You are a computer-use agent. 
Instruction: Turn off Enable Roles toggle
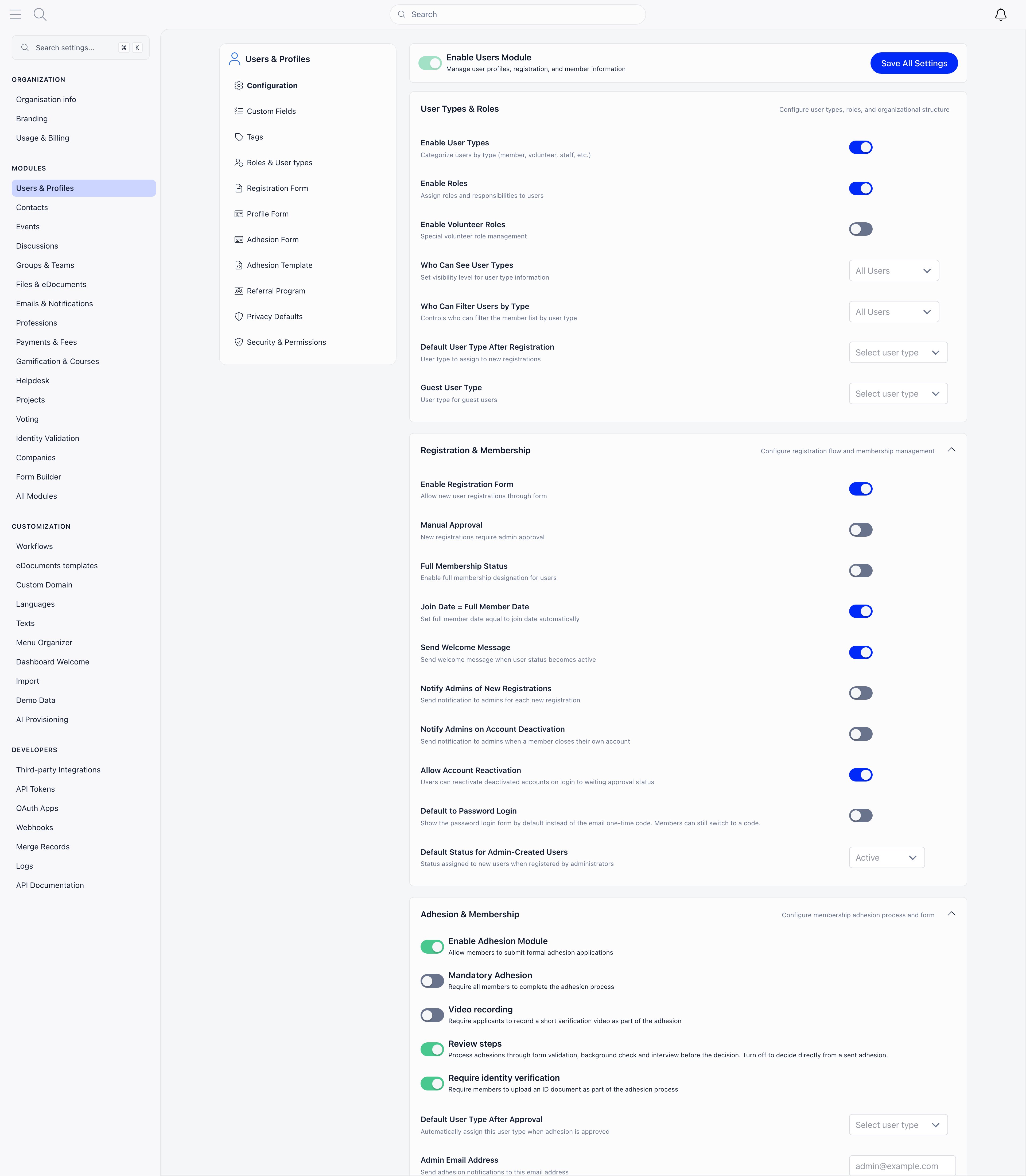(861, 188)
